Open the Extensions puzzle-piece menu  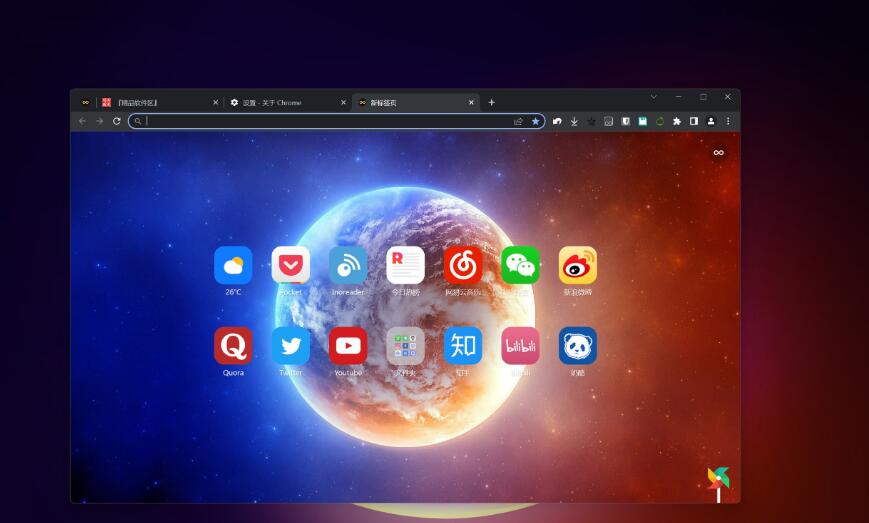677,121
